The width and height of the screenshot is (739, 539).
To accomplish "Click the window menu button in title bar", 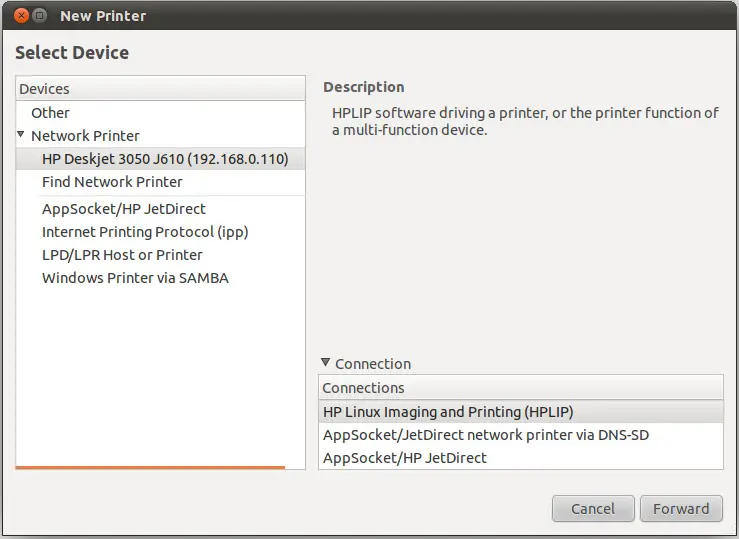I will pyautogui.click(x=40, y=16).
